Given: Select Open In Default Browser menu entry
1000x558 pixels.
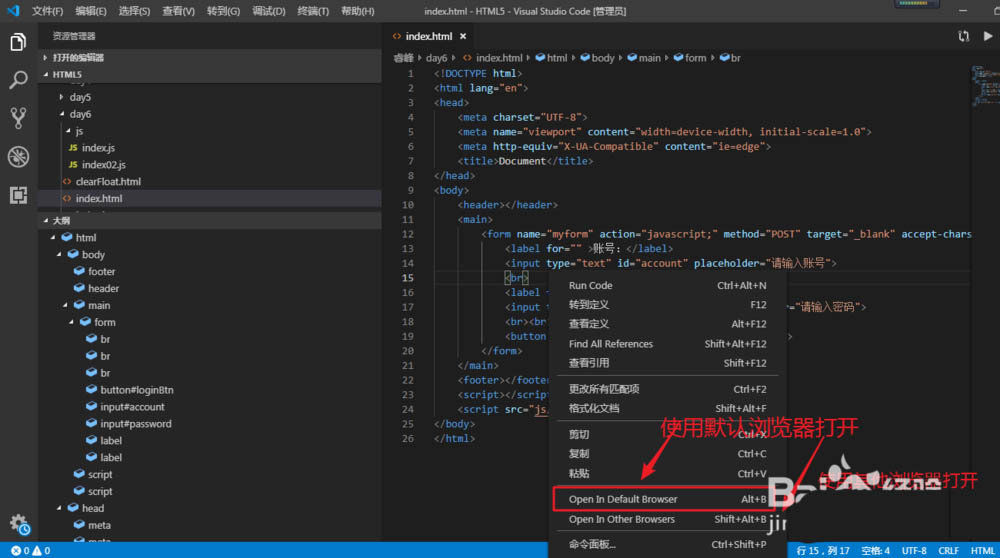Looking at the screenshot, I should tap(623, 499).
